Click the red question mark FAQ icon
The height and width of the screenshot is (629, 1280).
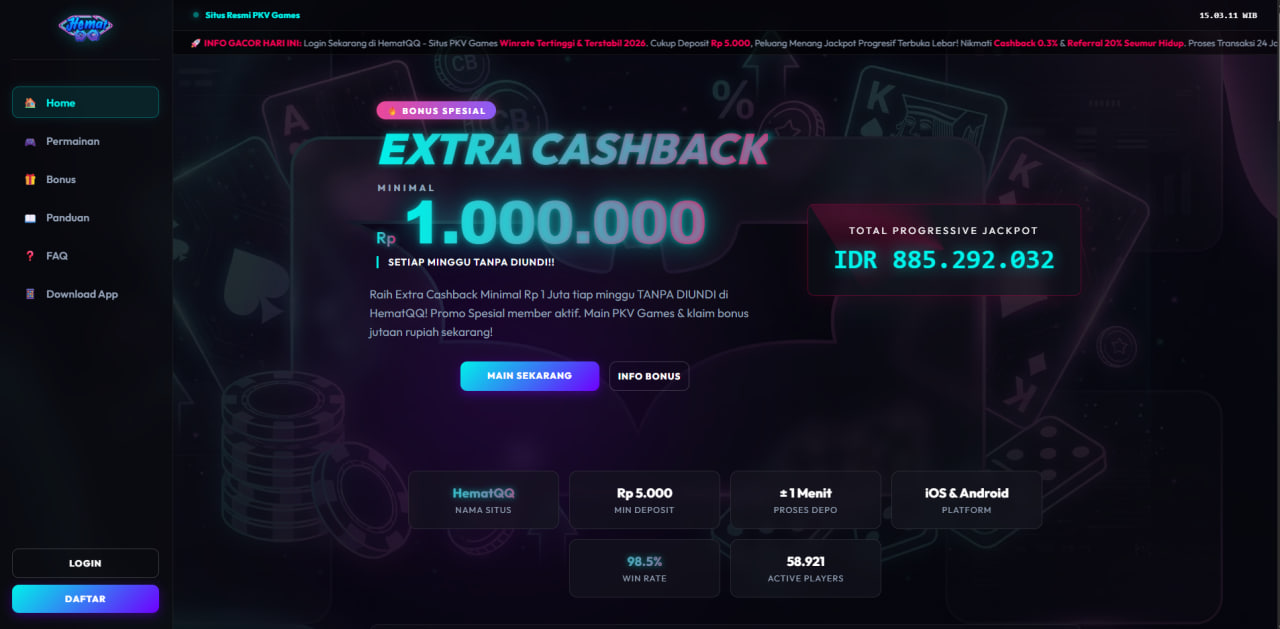pyautogui.click(x=30, y=256)
